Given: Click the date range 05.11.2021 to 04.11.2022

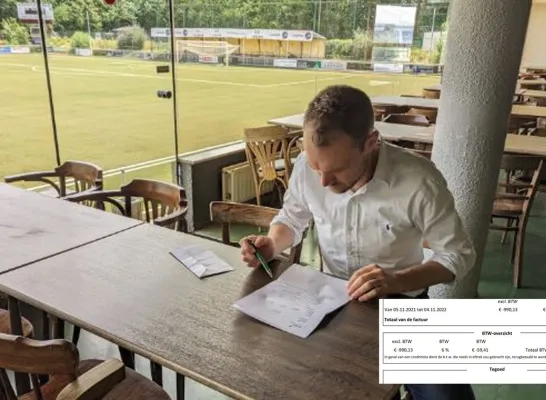Looking at the screenshot, I should click(x=415, y=309).
